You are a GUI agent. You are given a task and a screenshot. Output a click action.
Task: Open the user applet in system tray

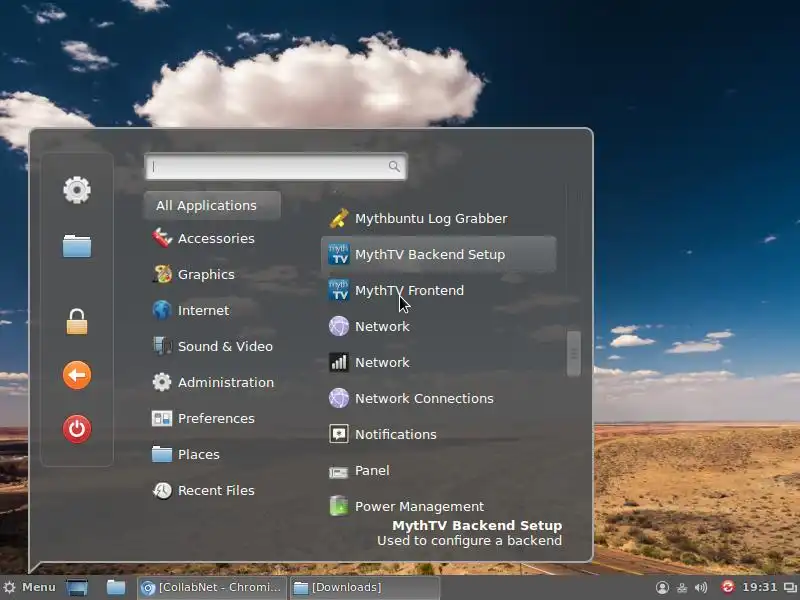[x=662, y=588]
